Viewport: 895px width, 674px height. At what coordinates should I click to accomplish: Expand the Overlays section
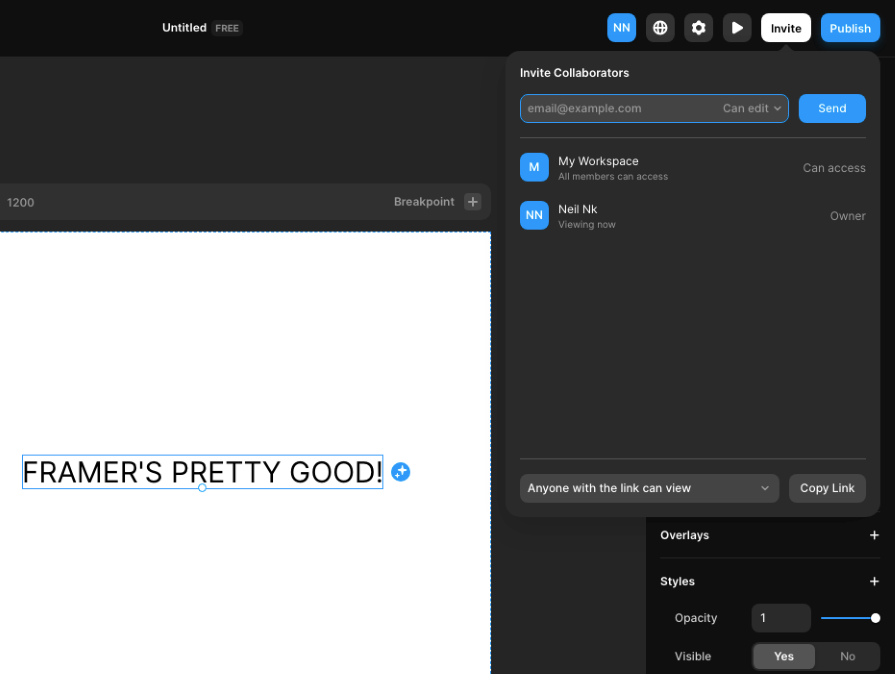(x=873, y=536)
